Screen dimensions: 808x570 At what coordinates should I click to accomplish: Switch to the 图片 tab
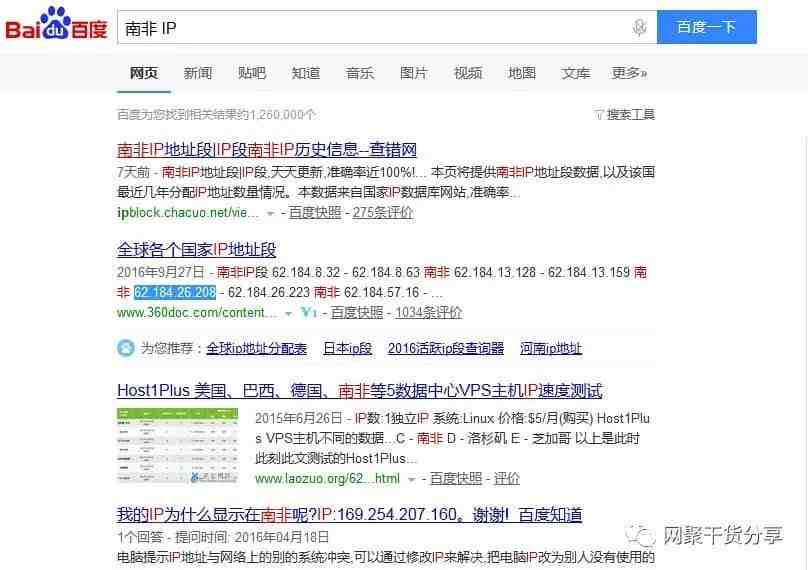point(414,73)
